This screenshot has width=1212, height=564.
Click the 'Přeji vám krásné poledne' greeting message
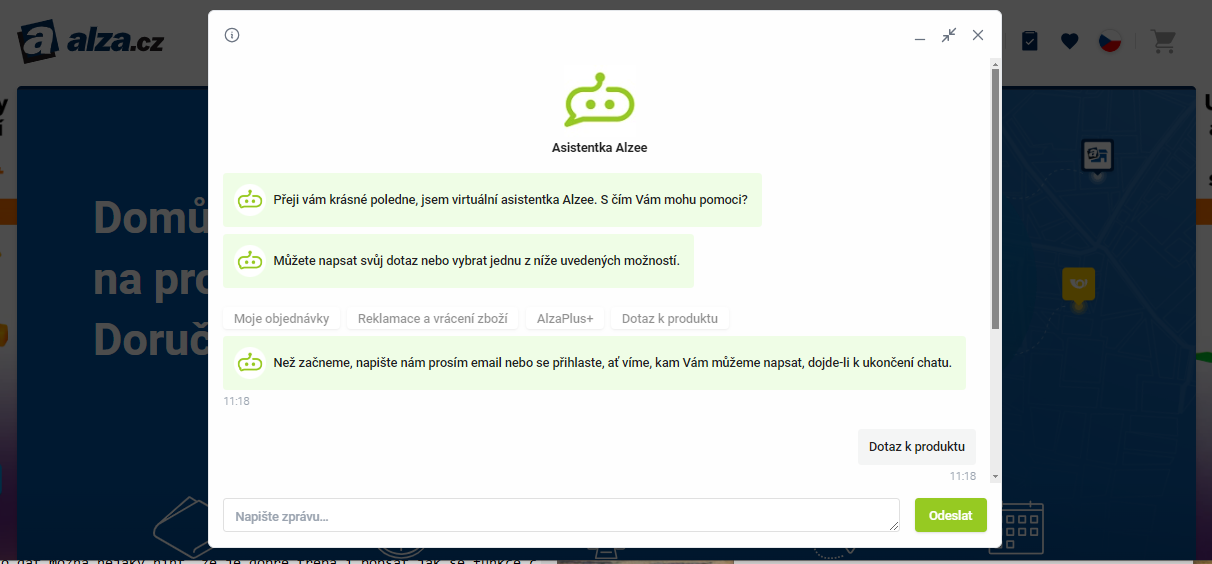(x=492, y=200)
